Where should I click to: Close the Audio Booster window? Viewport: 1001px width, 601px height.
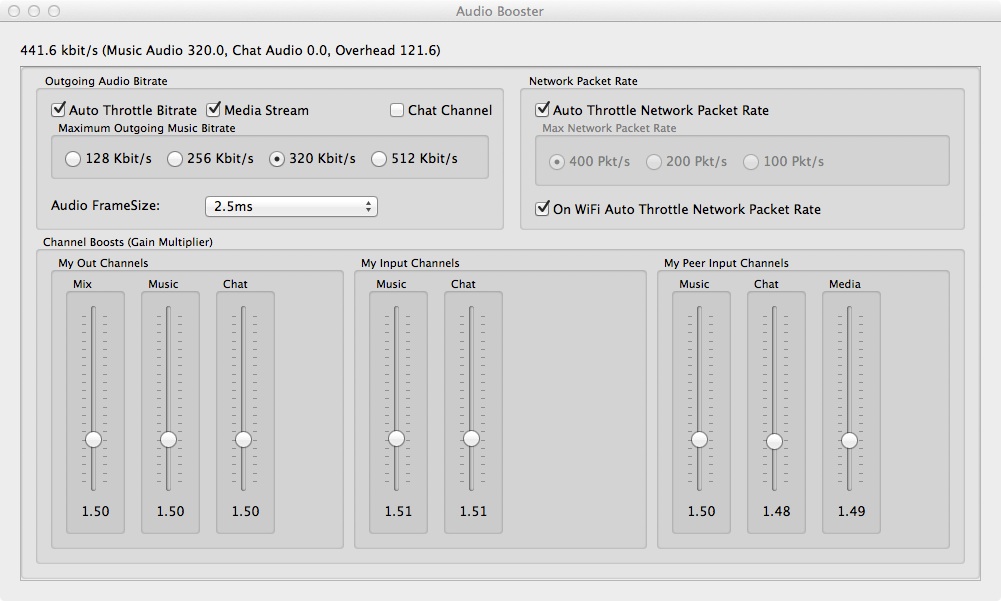(x=14, y=11)
